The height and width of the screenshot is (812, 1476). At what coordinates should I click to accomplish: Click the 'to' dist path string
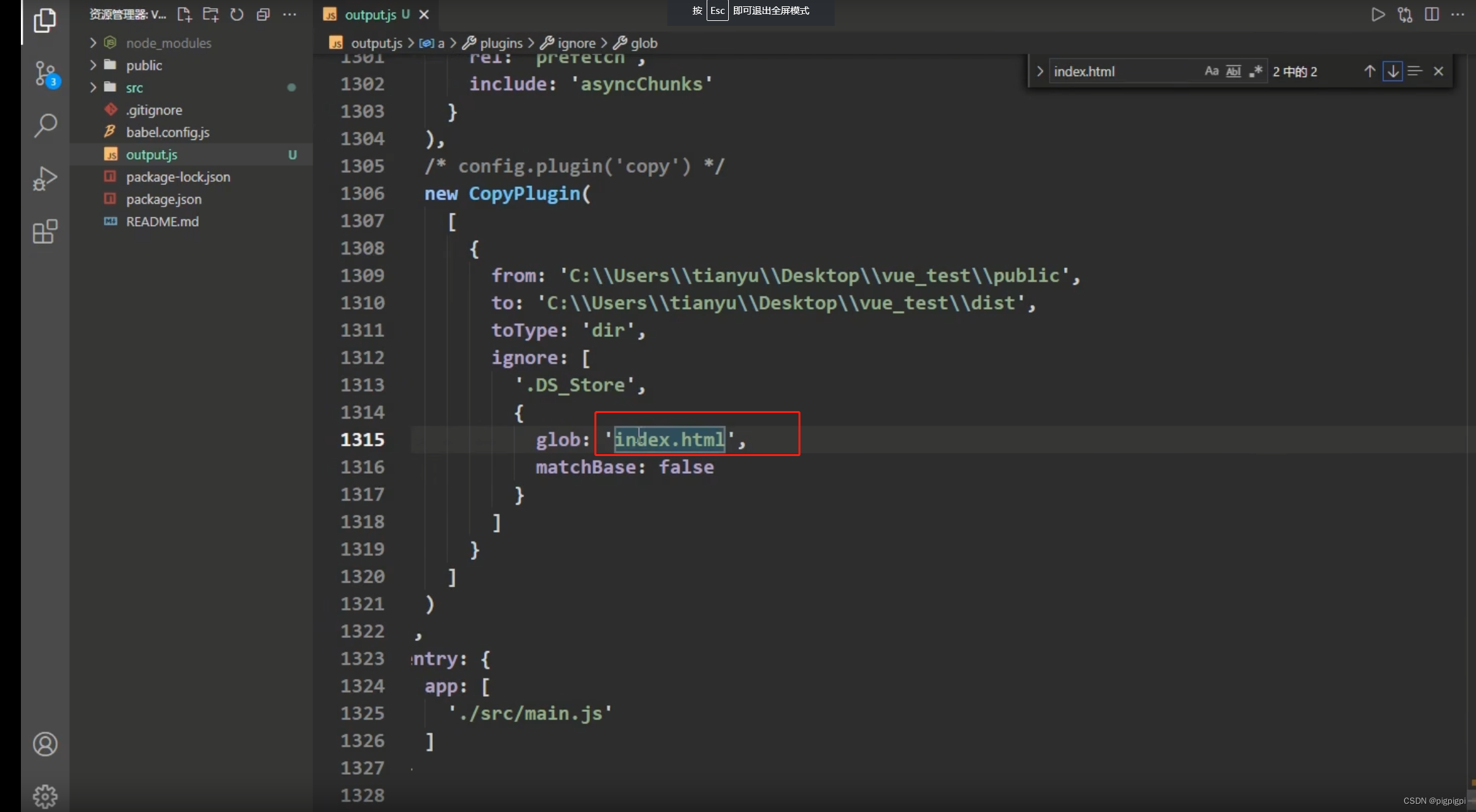[781, 303]
